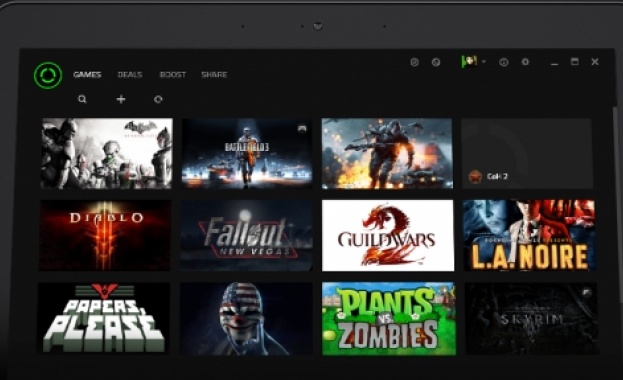Close the Cortex window
623x380 pixels.
tap(595, 62)
